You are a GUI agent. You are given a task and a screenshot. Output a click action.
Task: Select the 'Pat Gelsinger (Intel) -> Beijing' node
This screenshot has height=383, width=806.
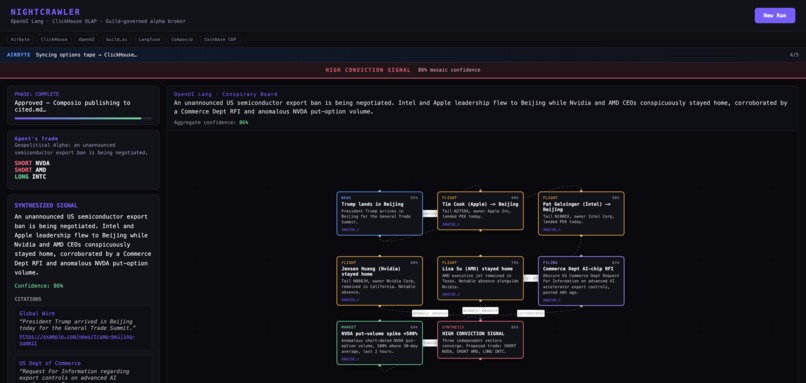[x=581, y=213]
